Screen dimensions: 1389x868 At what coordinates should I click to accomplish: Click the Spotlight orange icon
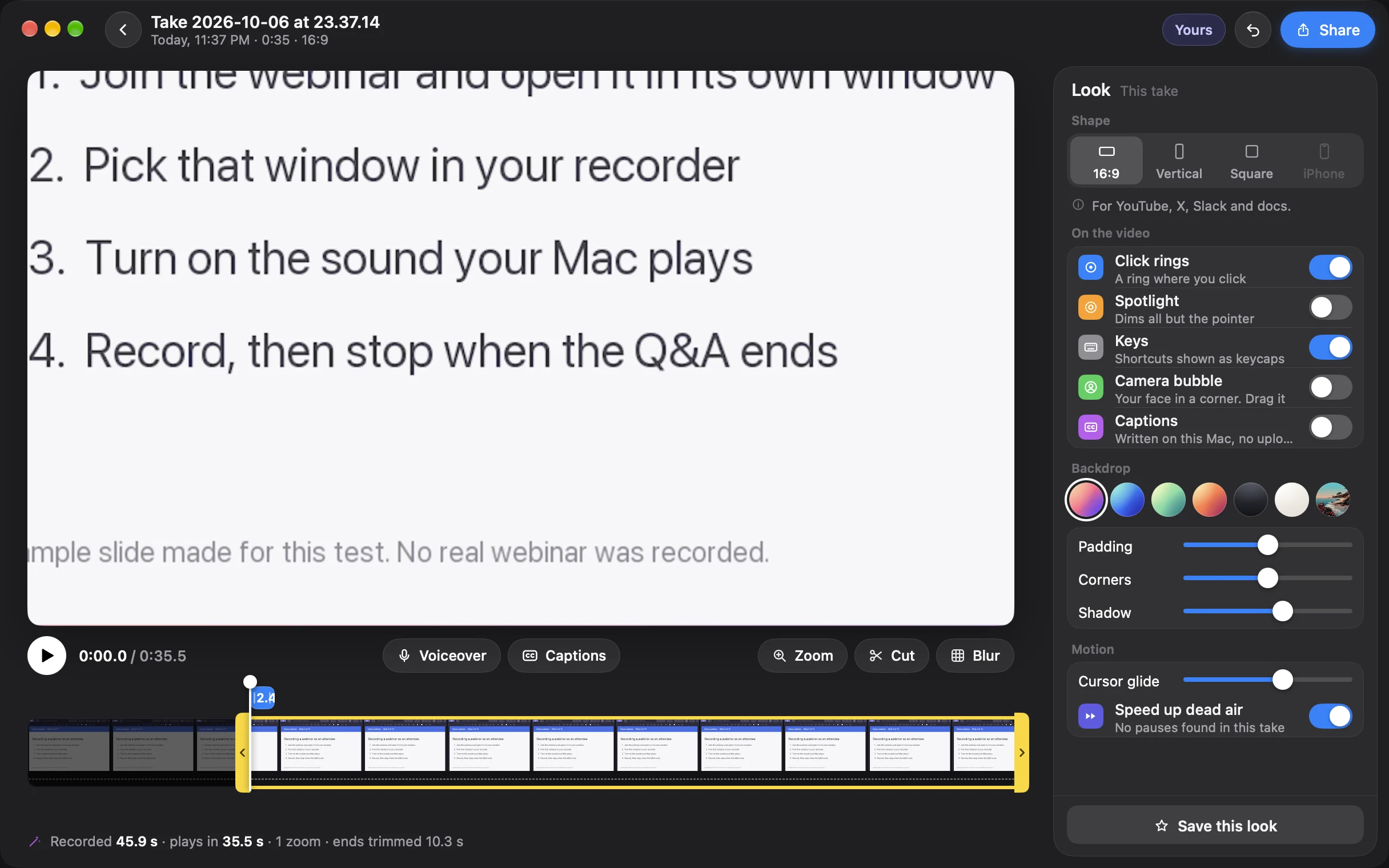pyautogui.click(x=1090, y=308)
